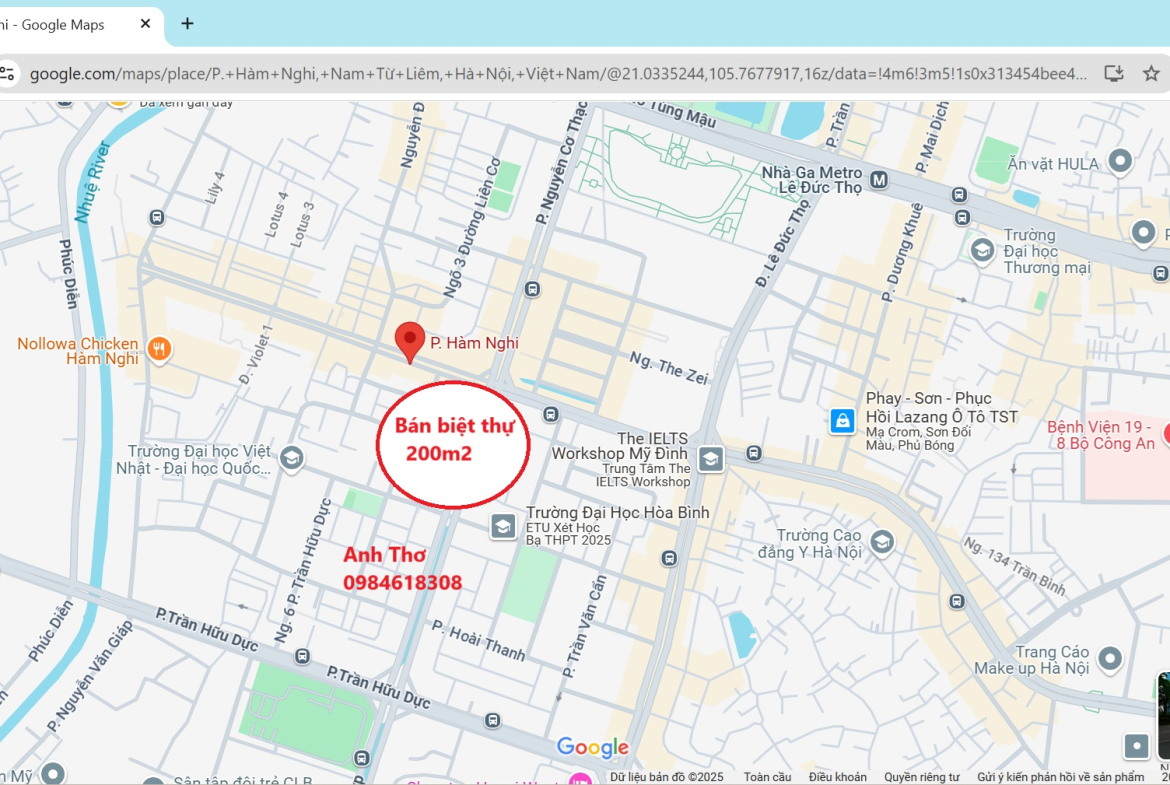The image size is (1170, 785).
Task: Bookmark this page with the star icon
Action: [1151, 73]
